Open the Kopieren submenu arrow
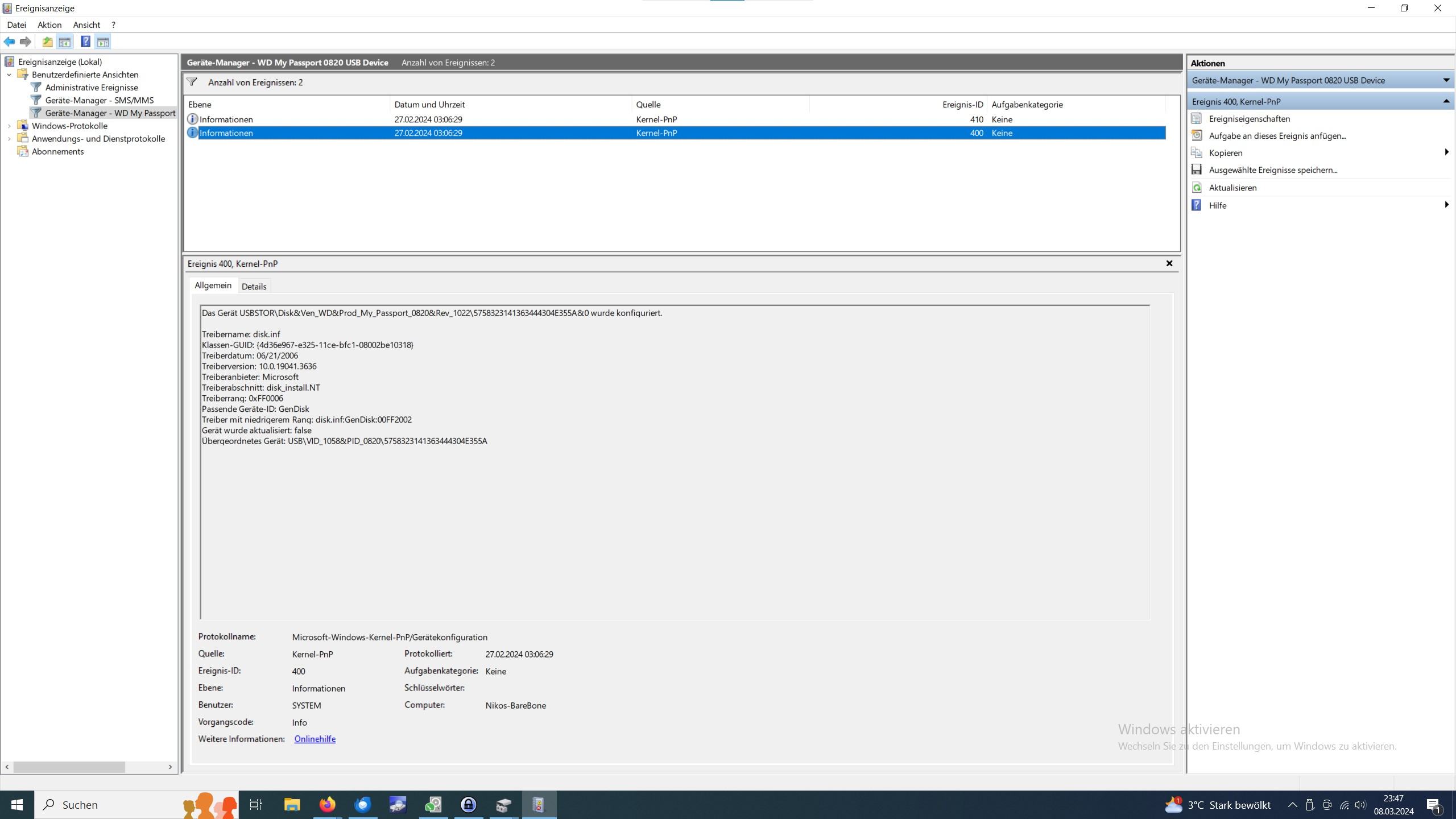Viewport: 1456px width, 819px height. [x=1446, y=152]
